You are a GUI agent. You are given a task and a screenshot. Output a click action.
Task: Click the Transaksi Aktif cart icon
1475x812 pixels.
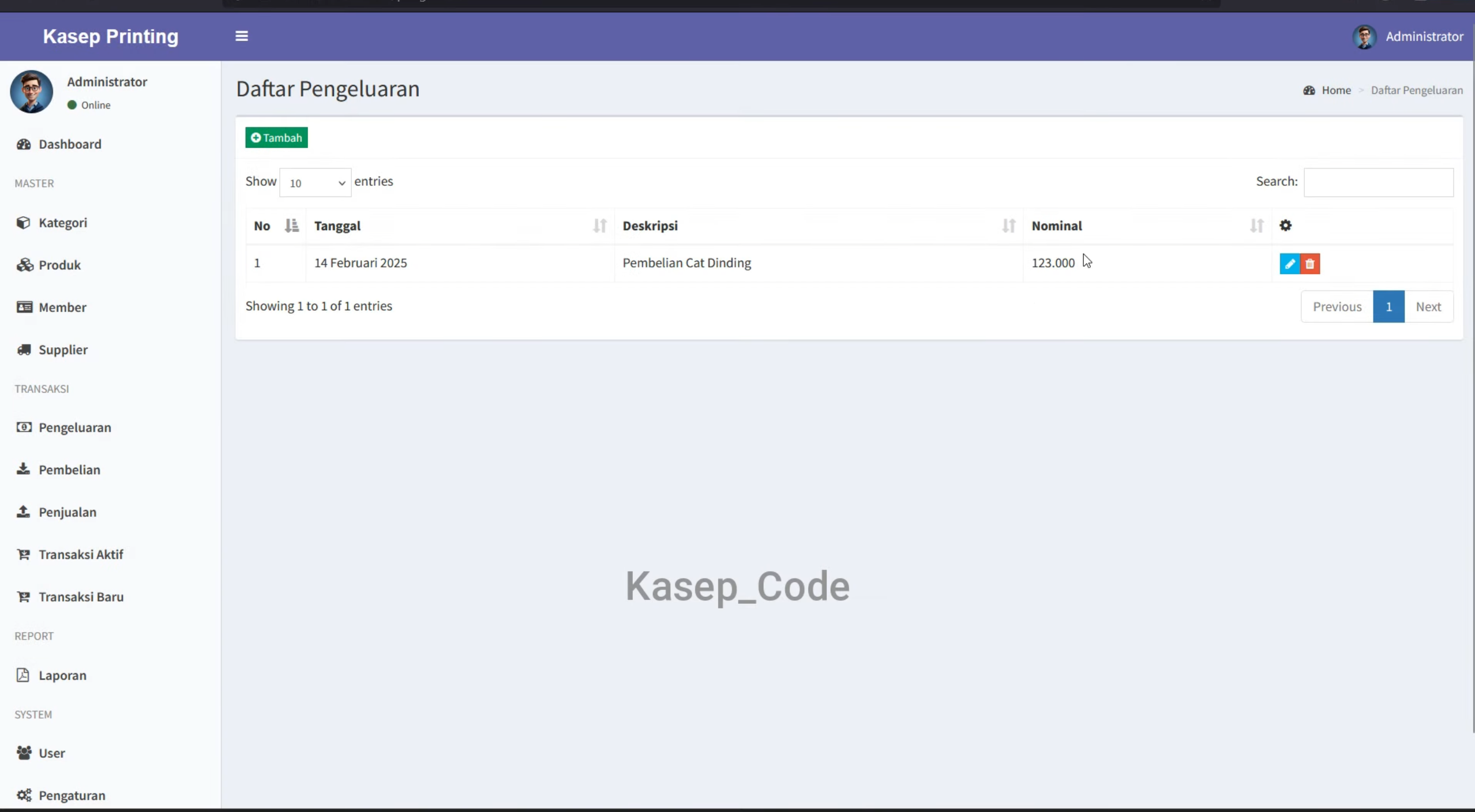23,554
